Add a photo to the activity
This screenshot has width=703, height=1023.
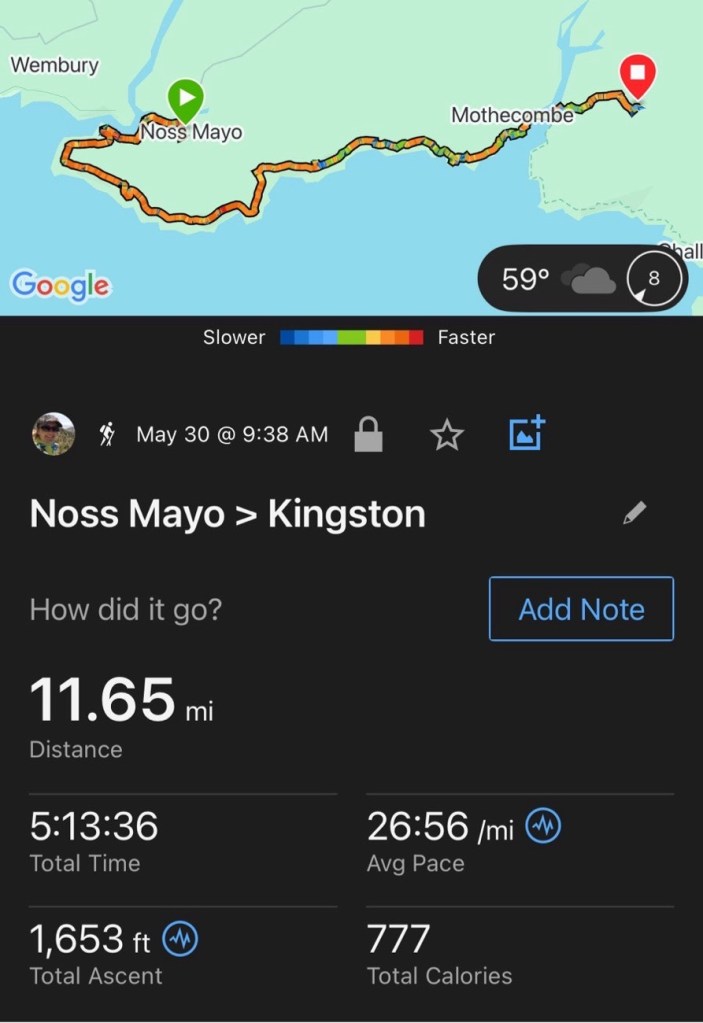pos(526,433)
